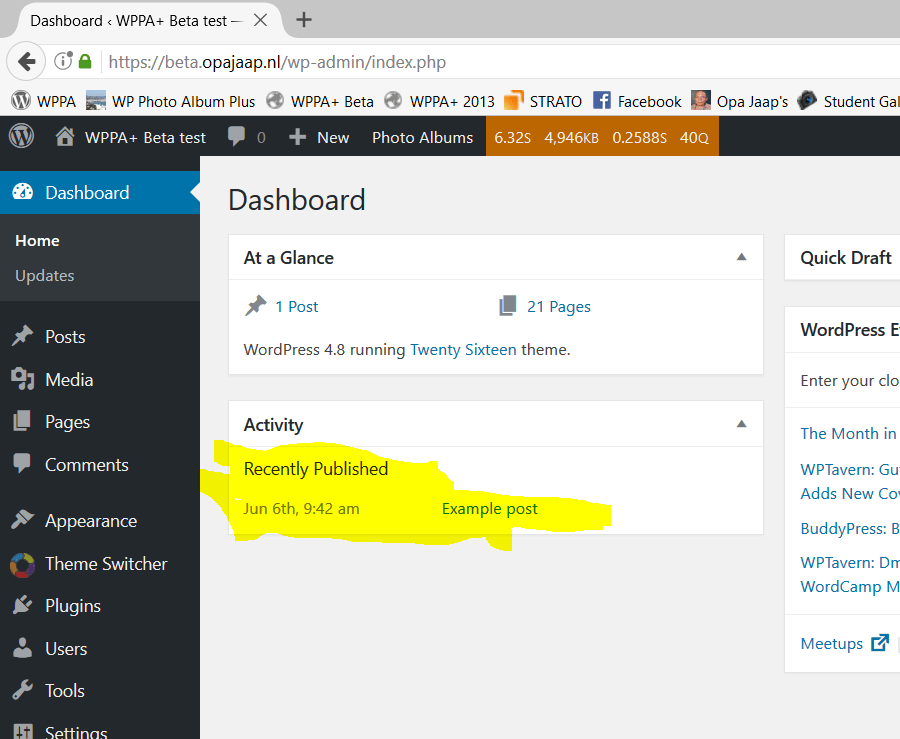Screen dimensions: 900x739
Task: Go to the Home submenu item
Action: (37, 240)
